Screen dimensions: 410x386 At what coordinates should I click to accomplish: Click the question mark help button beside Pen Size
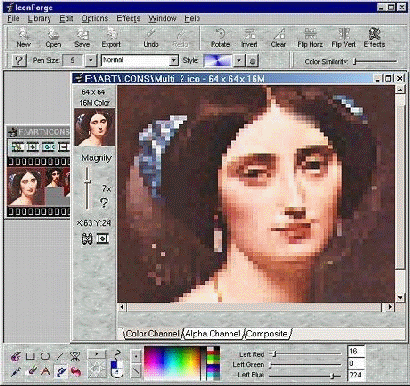[x=19, y=61]
